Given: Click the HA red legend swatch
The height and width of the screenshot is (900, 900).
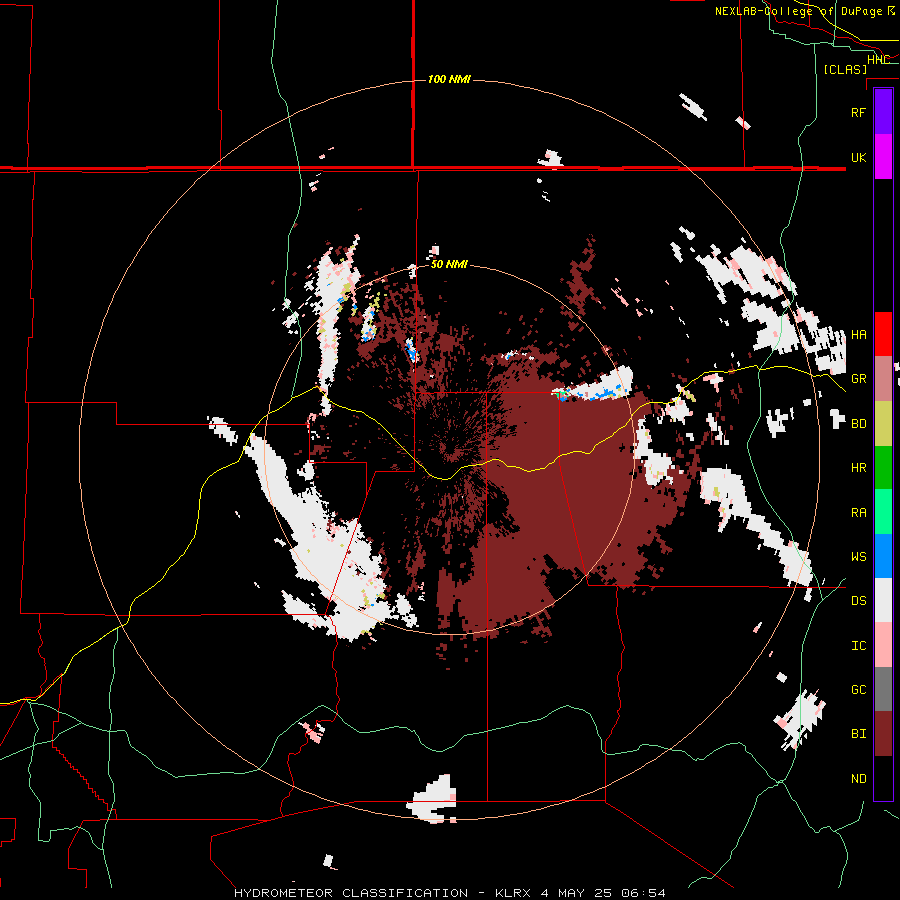Looking at the screenshot, I should point(883,334).
